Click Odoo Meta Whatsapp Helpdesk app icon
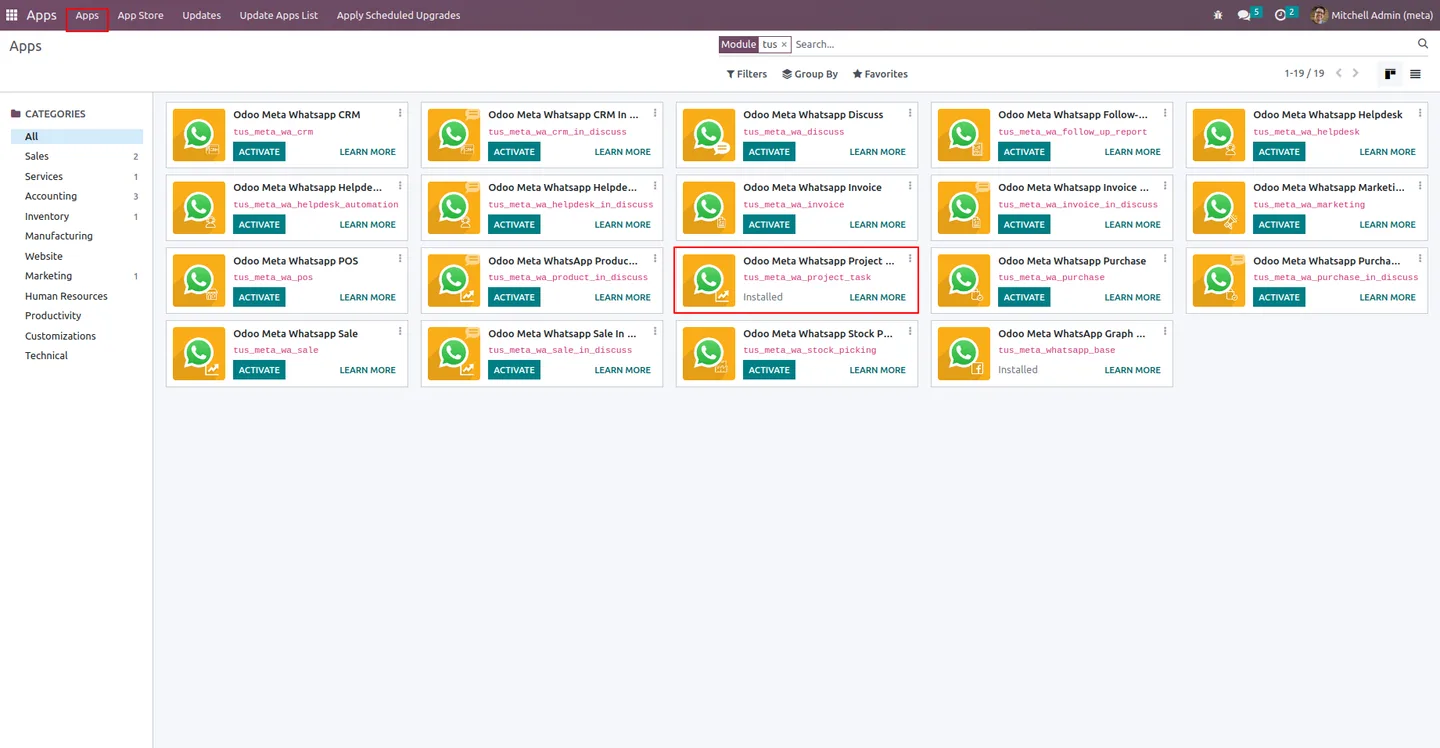This screenshot has width=1440, height=748. point(1219,135)
